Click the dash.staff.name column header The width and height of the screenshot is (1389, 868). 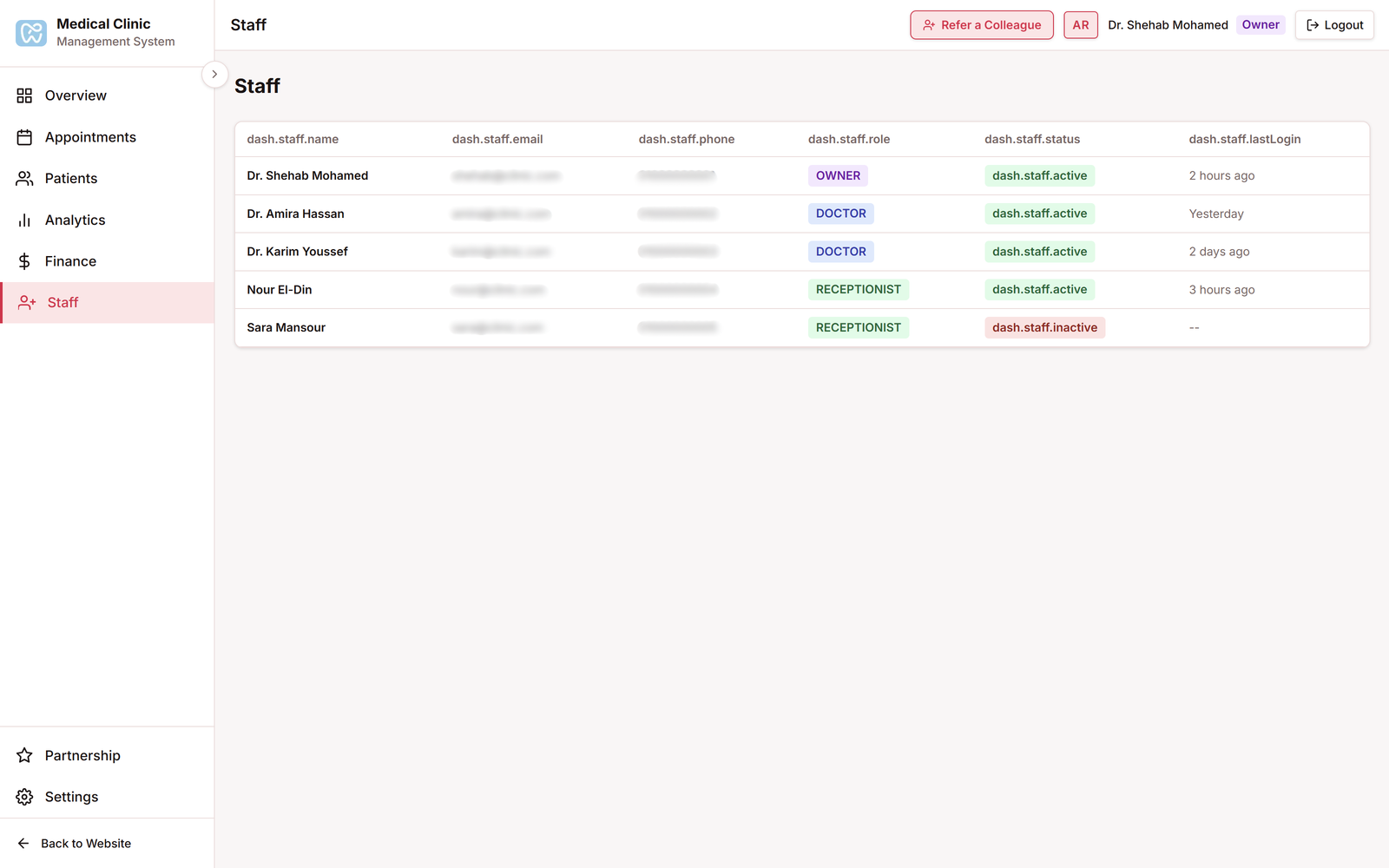(x=293, y=139)
